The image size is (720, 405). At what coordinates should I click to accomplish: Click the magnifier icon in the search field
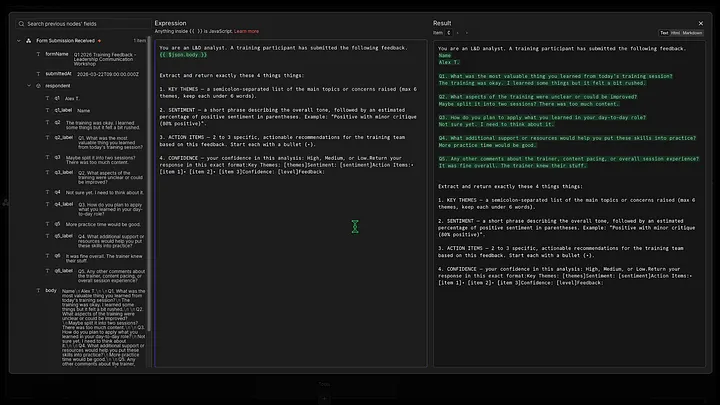coord(21,24)
